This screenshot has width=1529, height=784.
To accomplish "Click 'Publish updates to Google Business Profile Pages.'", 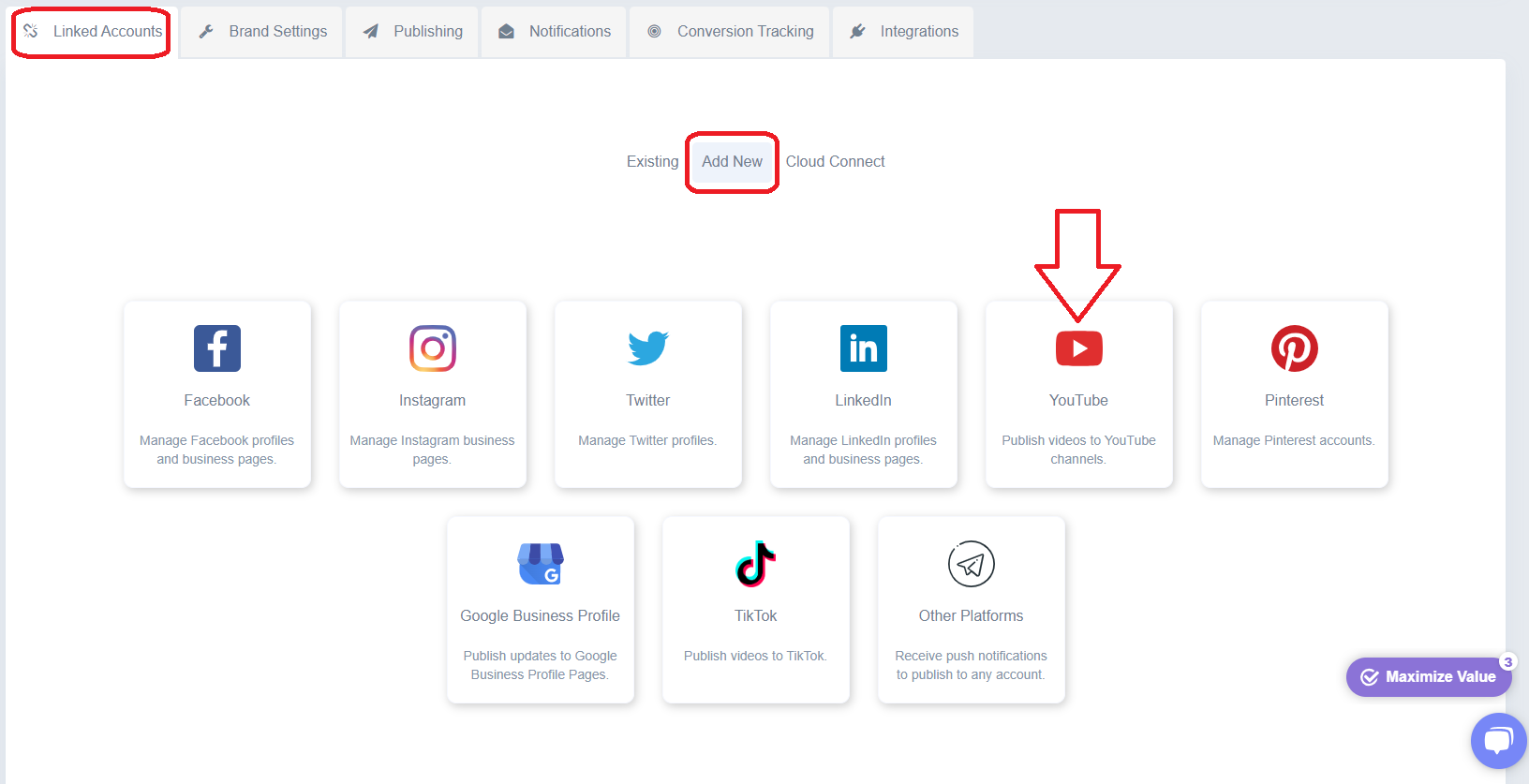I will [x=541, y=665].
